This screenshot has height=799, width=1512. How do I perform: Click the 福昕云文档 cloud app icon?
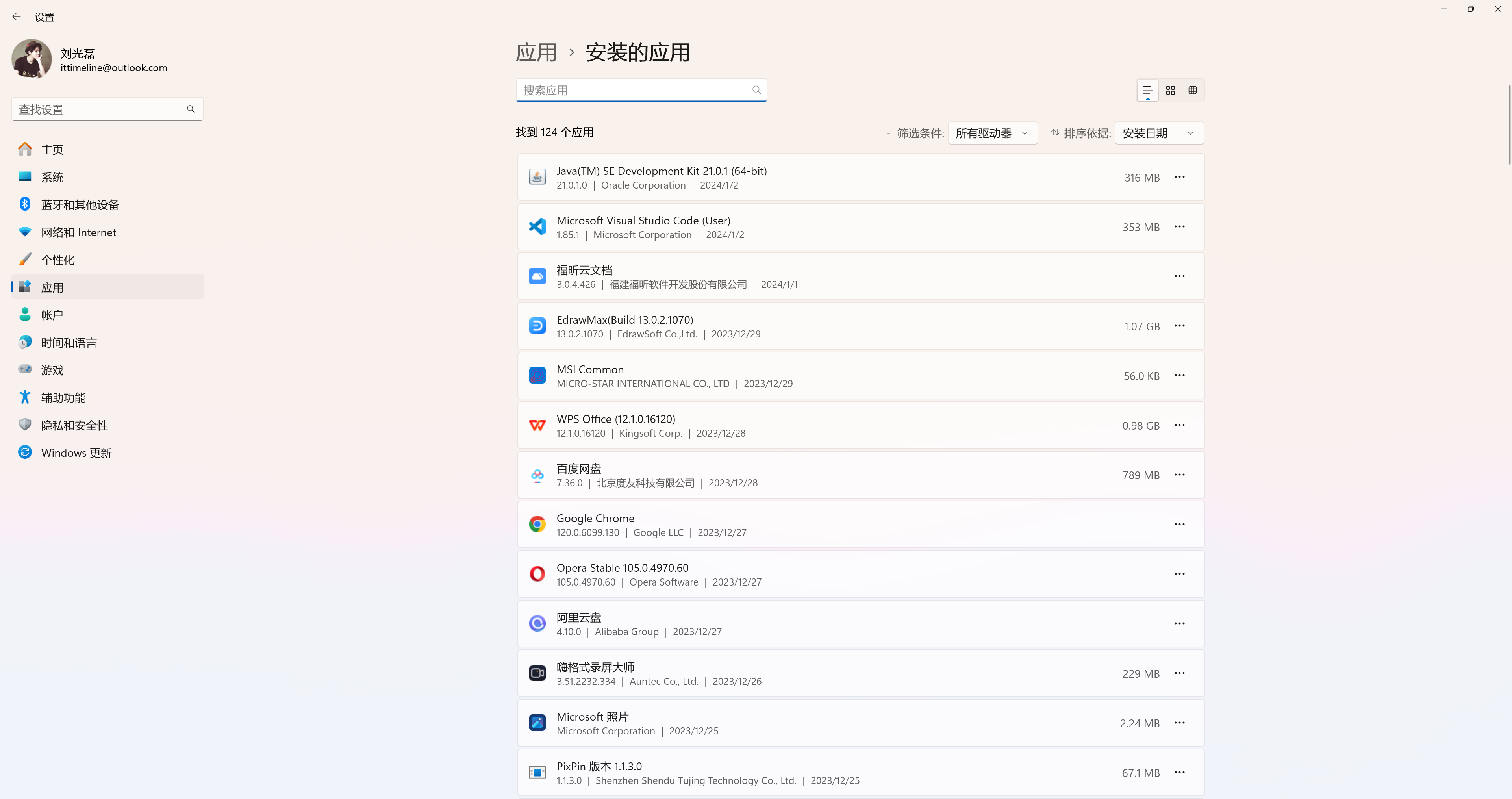537,276
